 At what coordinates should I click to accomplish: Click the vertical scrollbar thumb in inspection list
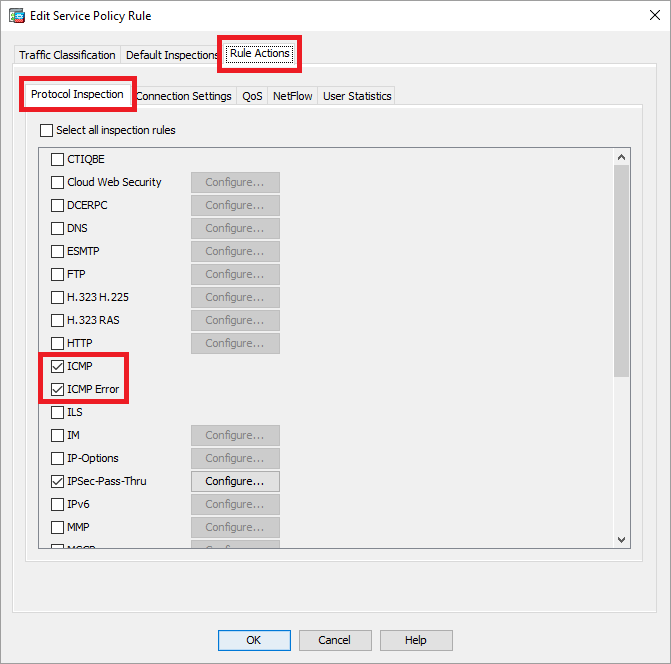pyautogui.click(x=621, y=270)
